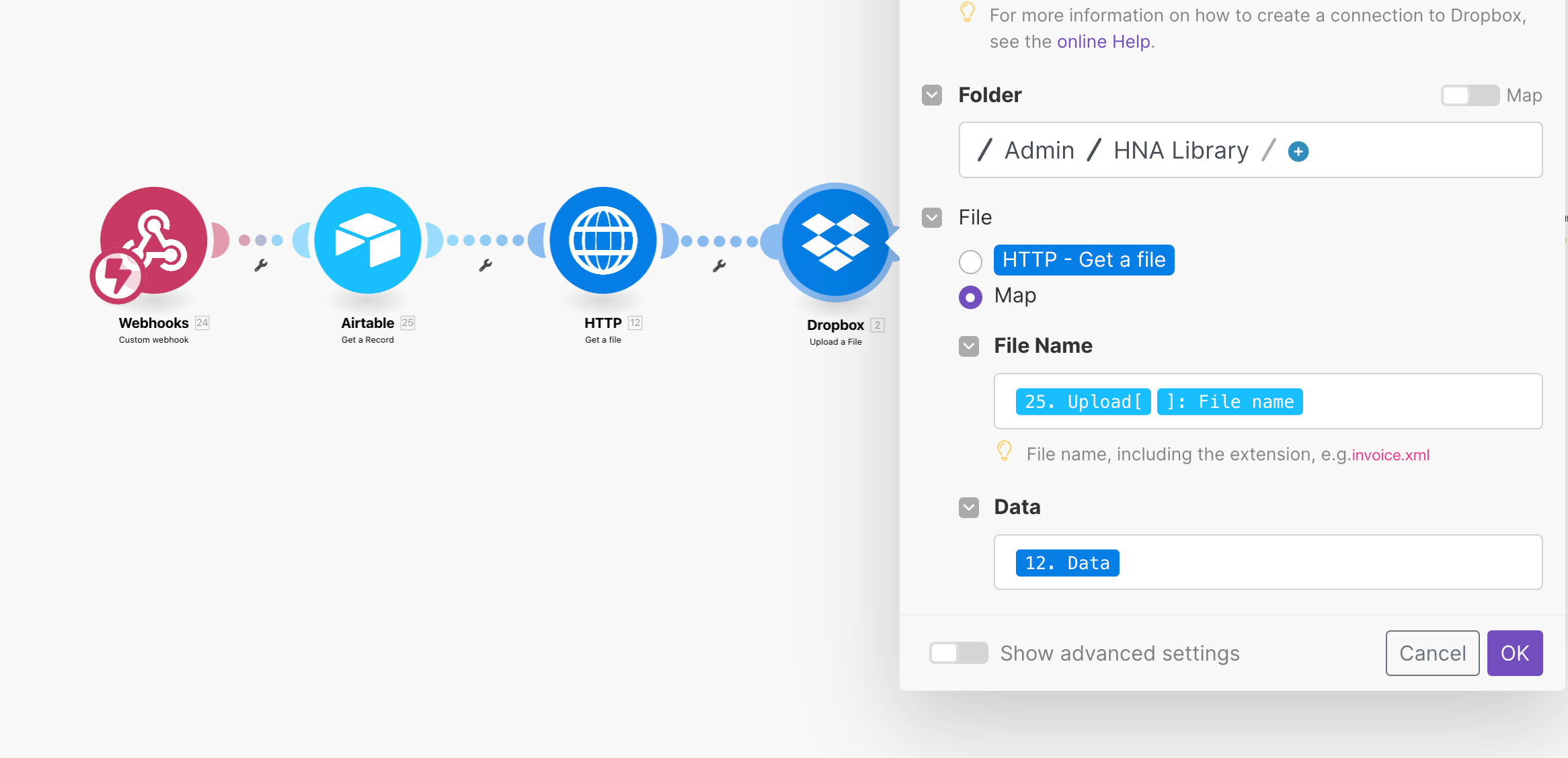Viewport: 1568px width, 758px height.
Task: Select the Dropbox Upload a File module
Action: click(836, 242)
